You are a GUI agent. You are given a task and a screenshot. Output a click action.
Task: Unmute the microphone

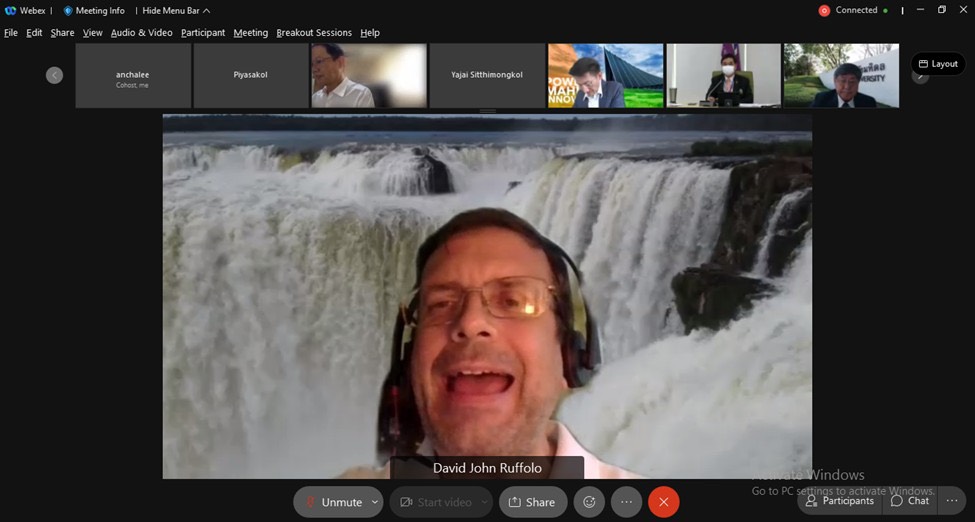pyautogui.click(x=333, y=502)
